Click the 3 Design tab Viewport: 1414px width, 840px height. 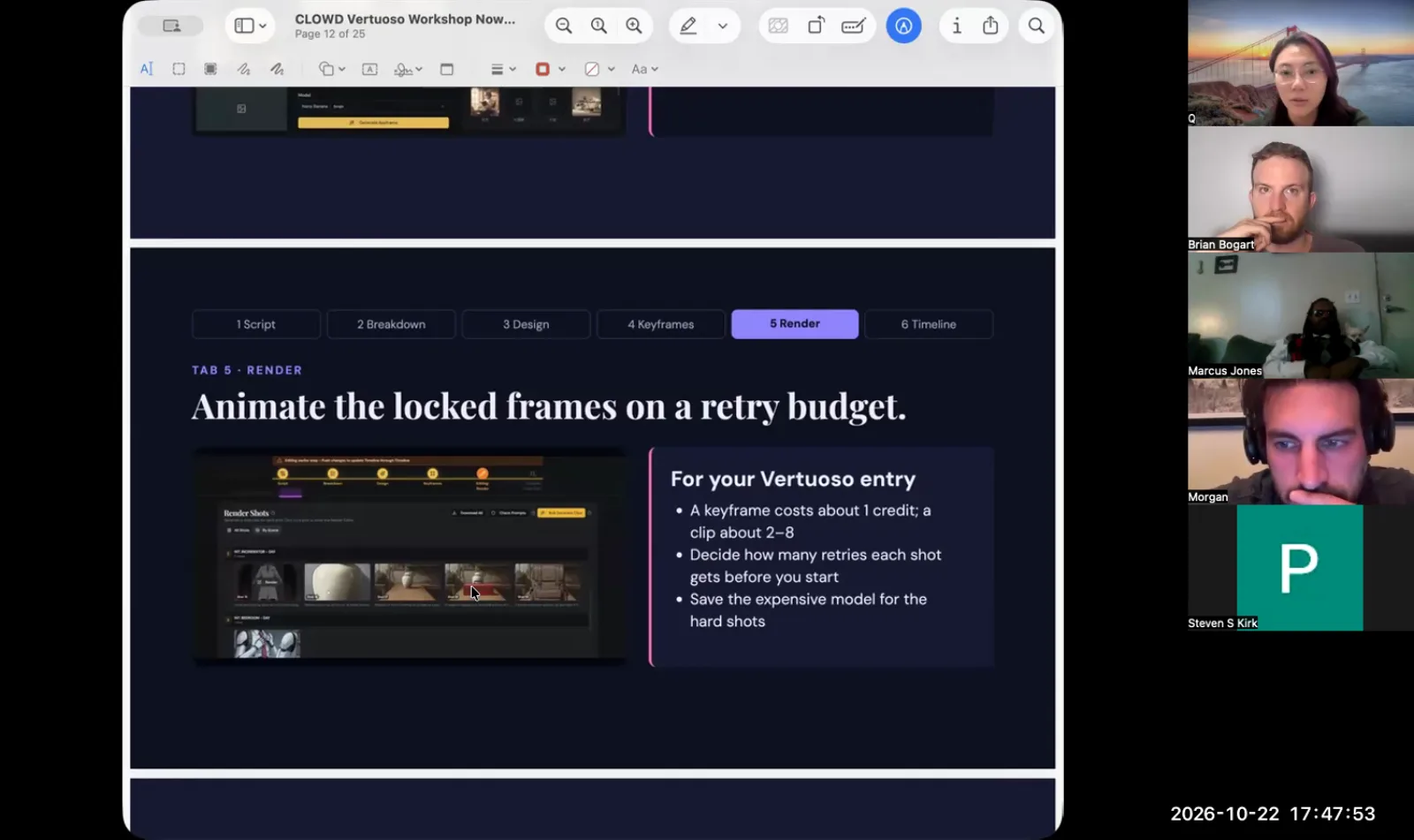(526, 324)
